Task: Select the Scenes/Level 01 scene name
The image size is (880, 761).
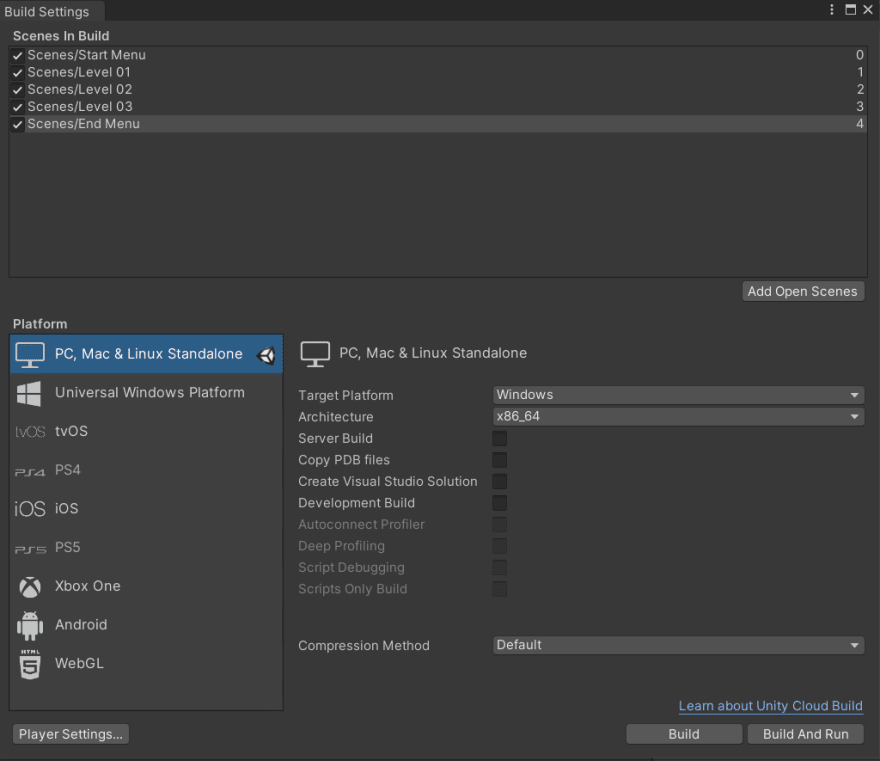Action: tap(79, 72)
